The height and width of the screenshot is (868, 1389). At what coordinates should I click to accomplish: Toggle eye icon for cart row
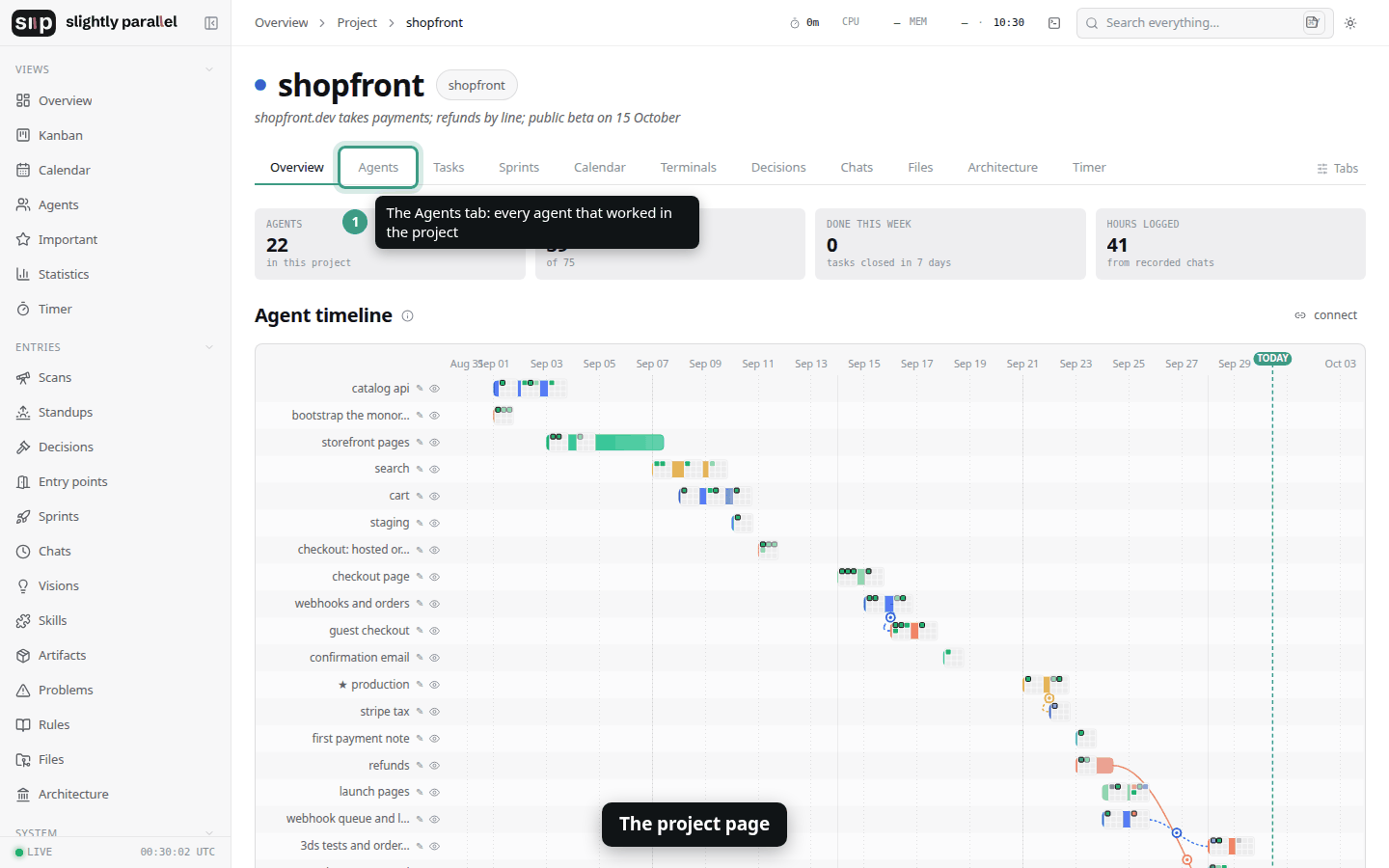(435, 496)
